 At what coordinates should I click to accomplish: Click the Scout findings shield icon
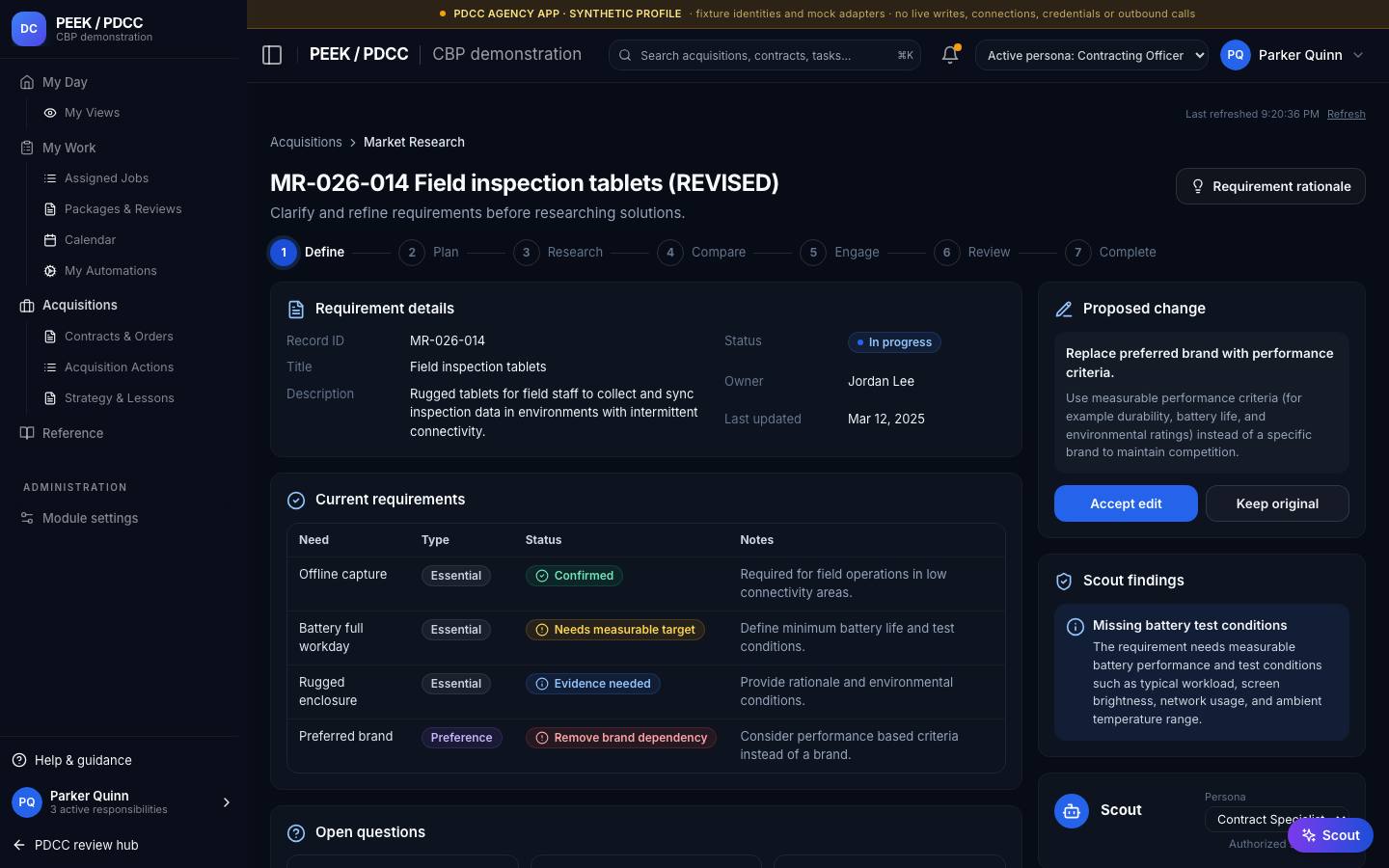pyautogui.click(x=1064, y=581)
